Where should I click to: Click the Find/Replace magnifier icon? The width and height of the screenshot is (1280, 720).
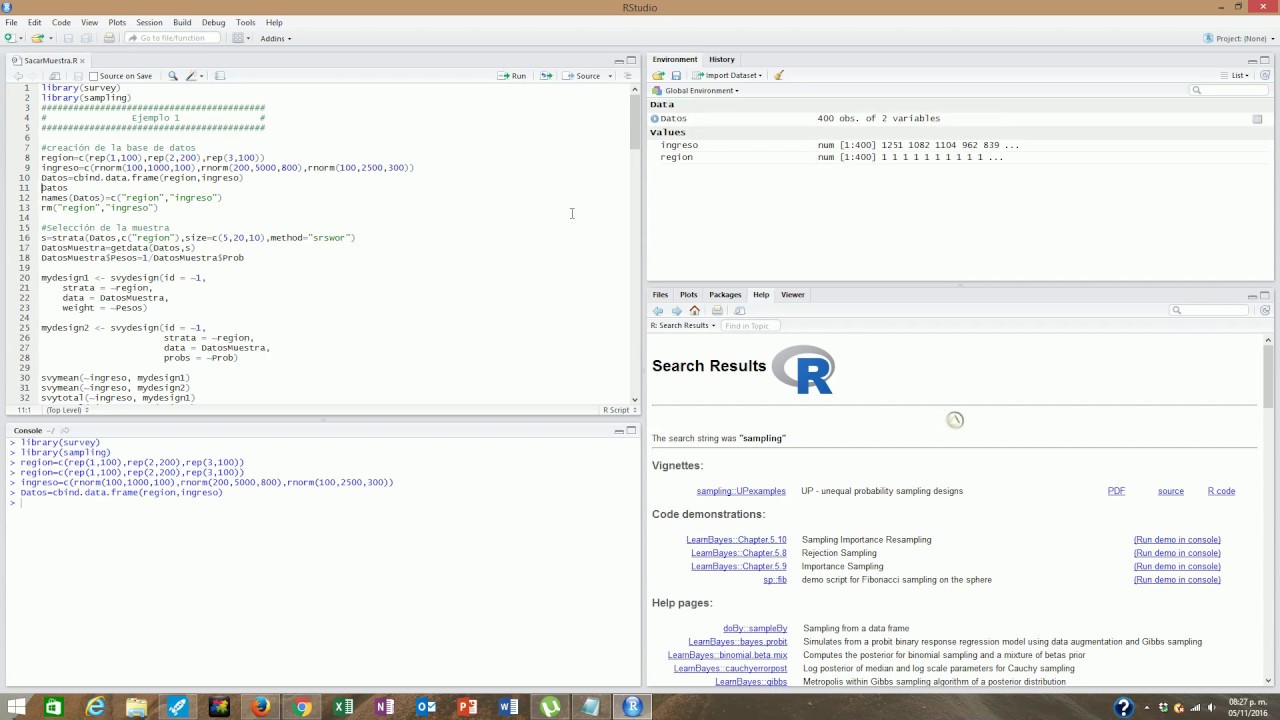[x=173, y=76]
